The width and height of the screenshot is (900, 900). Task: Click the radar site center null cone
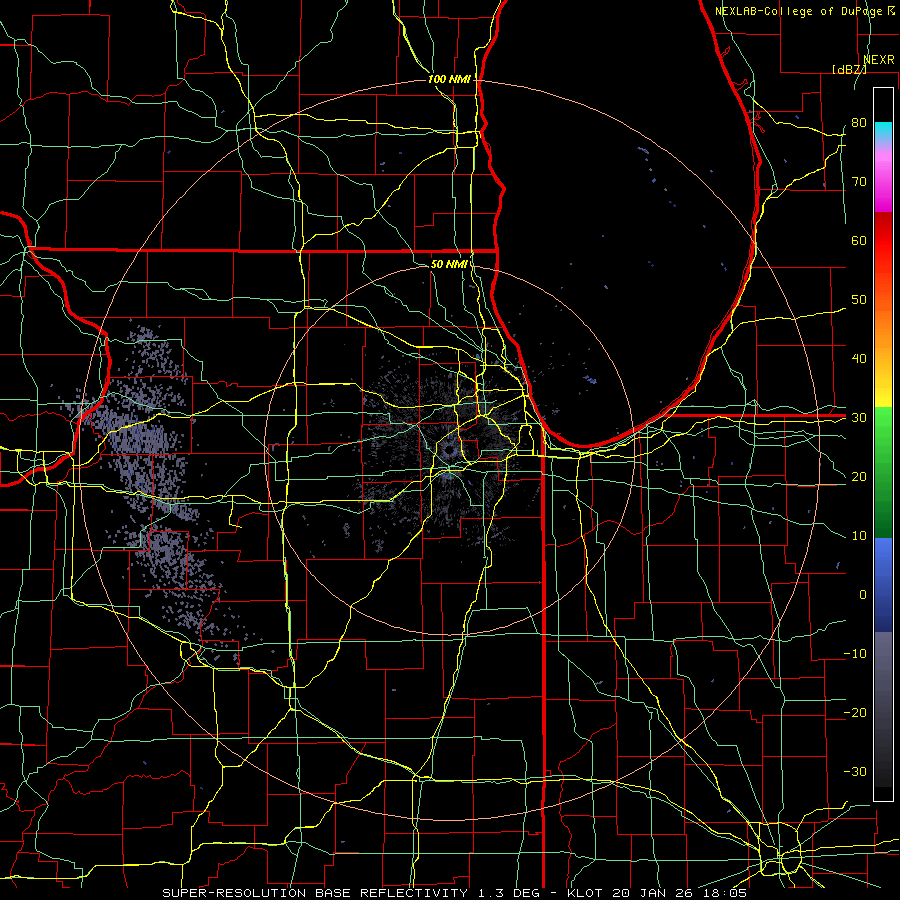click(x=448, y=451)
